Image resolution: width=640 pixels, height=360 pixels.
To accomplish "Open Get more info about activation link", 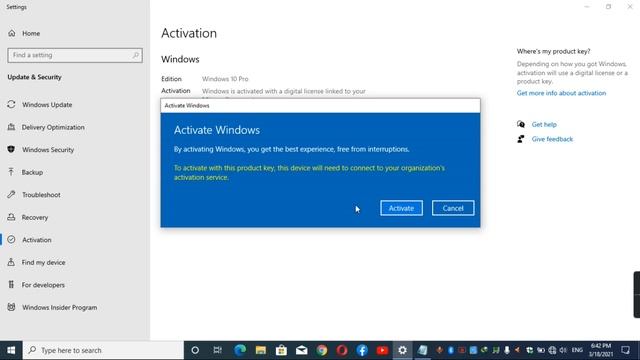I will tap(561, 93).
